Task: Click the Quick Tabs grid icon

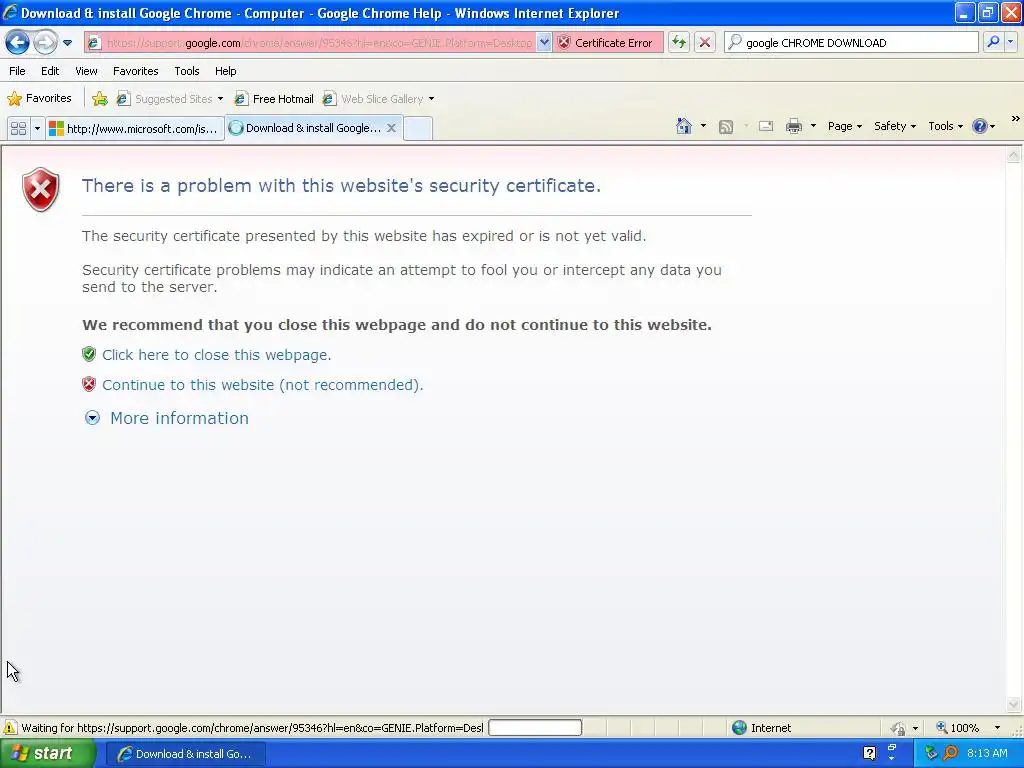Action: (18, 128)
